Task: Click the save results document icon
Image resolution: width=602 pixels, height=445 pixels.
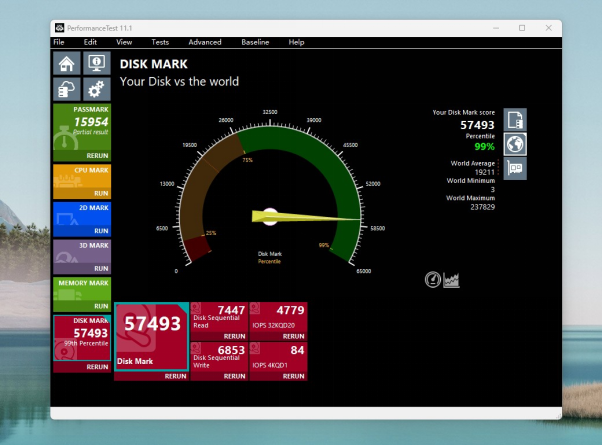Action: click(515, 120)
